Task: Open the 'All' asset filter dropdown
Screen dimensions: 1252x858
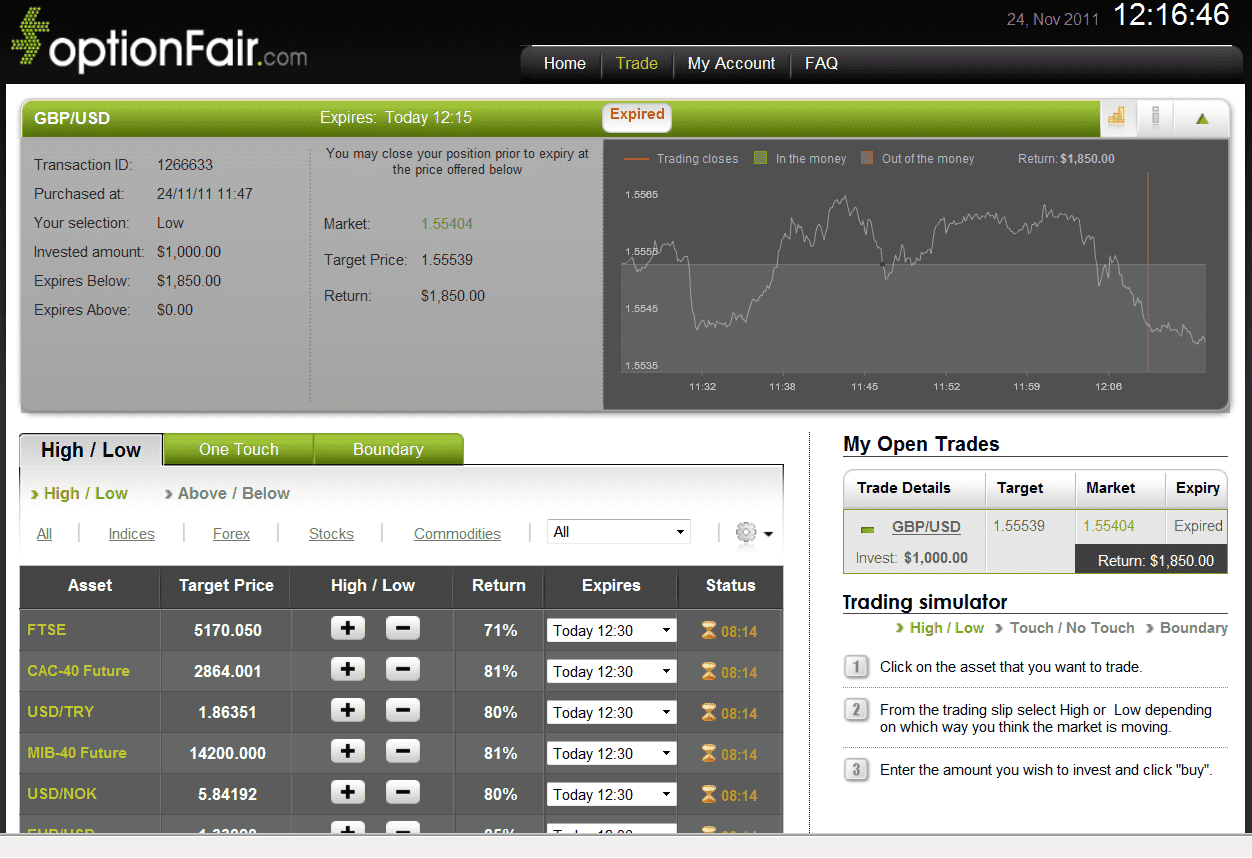Action: coord(619,532)
